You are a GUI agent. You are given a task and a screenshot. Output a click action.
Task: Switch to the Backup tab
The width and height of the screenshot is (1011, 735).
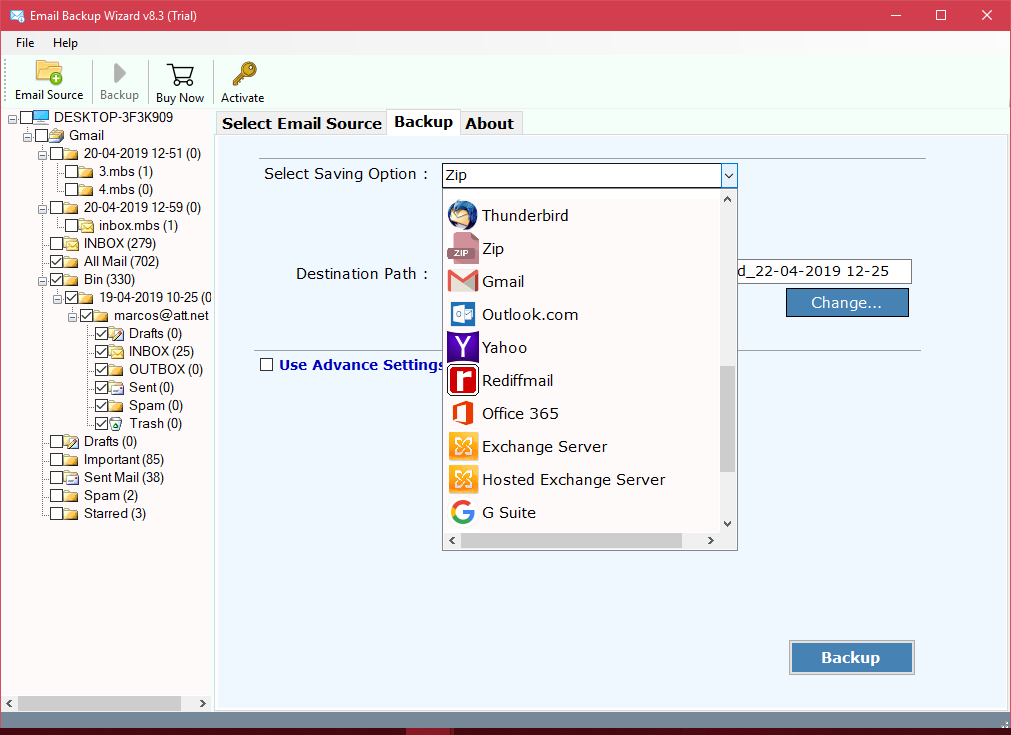tap(424, 122)
